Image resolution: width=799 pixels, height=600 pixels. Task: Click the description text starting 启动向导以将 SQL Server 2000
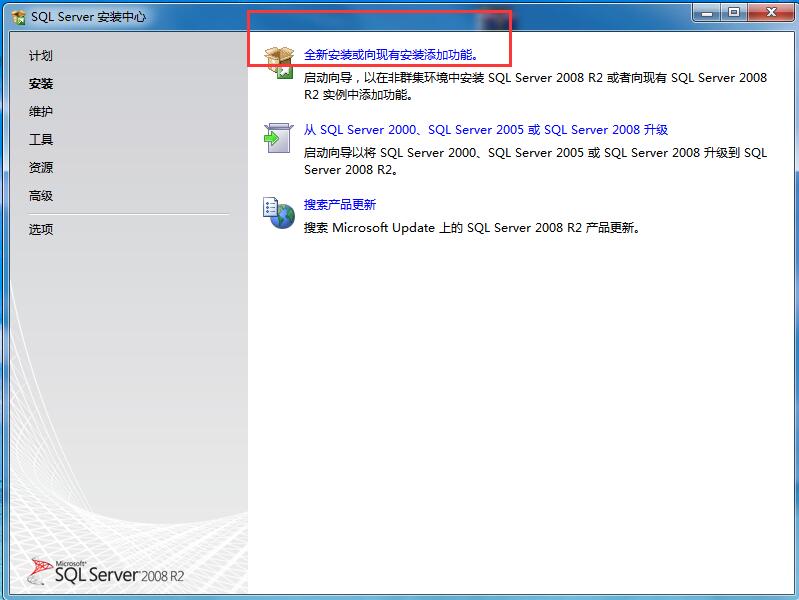pyautogui.click(x=535, y=161)
